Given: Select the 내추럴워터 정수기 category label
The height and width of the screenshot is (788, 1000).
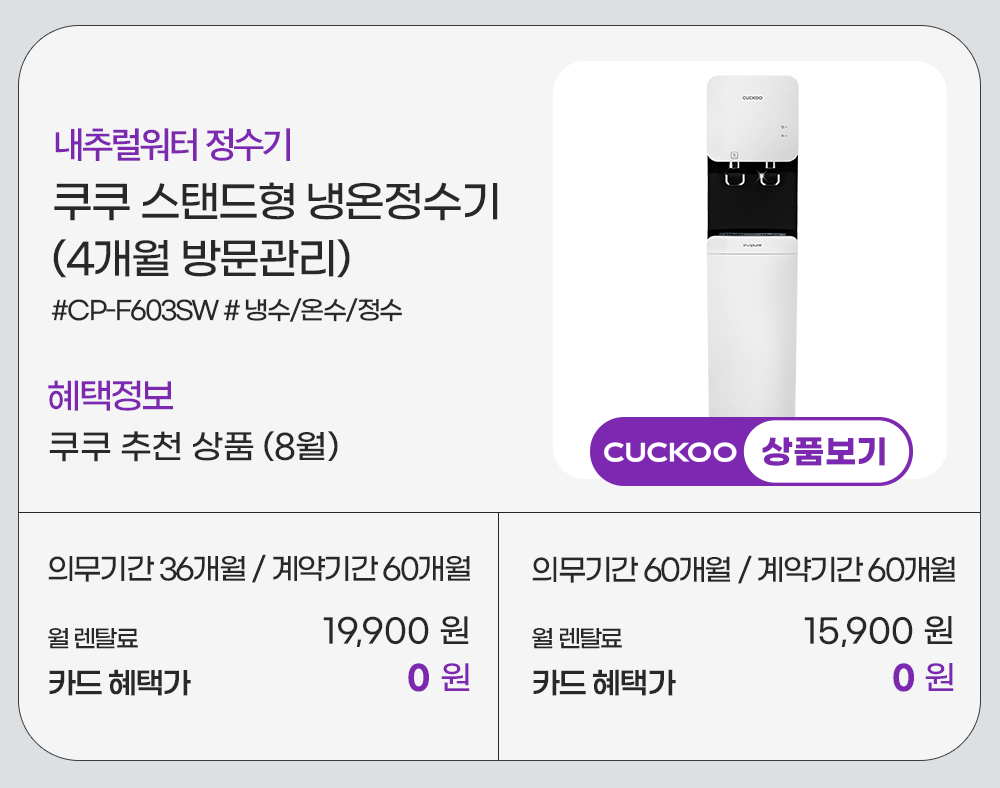Looking at the screenshot, I should pos(172,146).
